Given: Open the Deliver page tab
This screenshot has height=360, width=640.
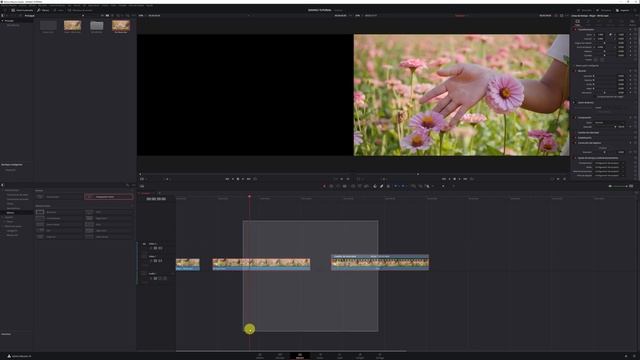Looking at the screenshot, I should coord(380,356).
